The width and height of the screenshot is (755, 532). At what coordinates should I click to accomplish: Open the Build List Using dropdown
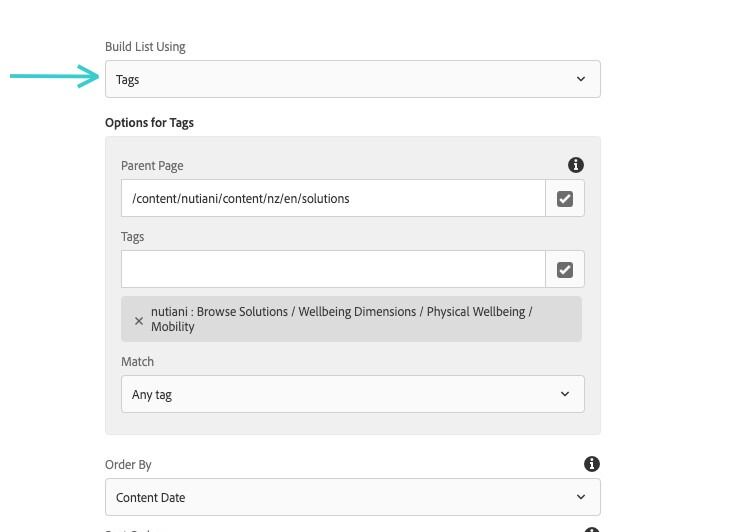click(352, 79)
